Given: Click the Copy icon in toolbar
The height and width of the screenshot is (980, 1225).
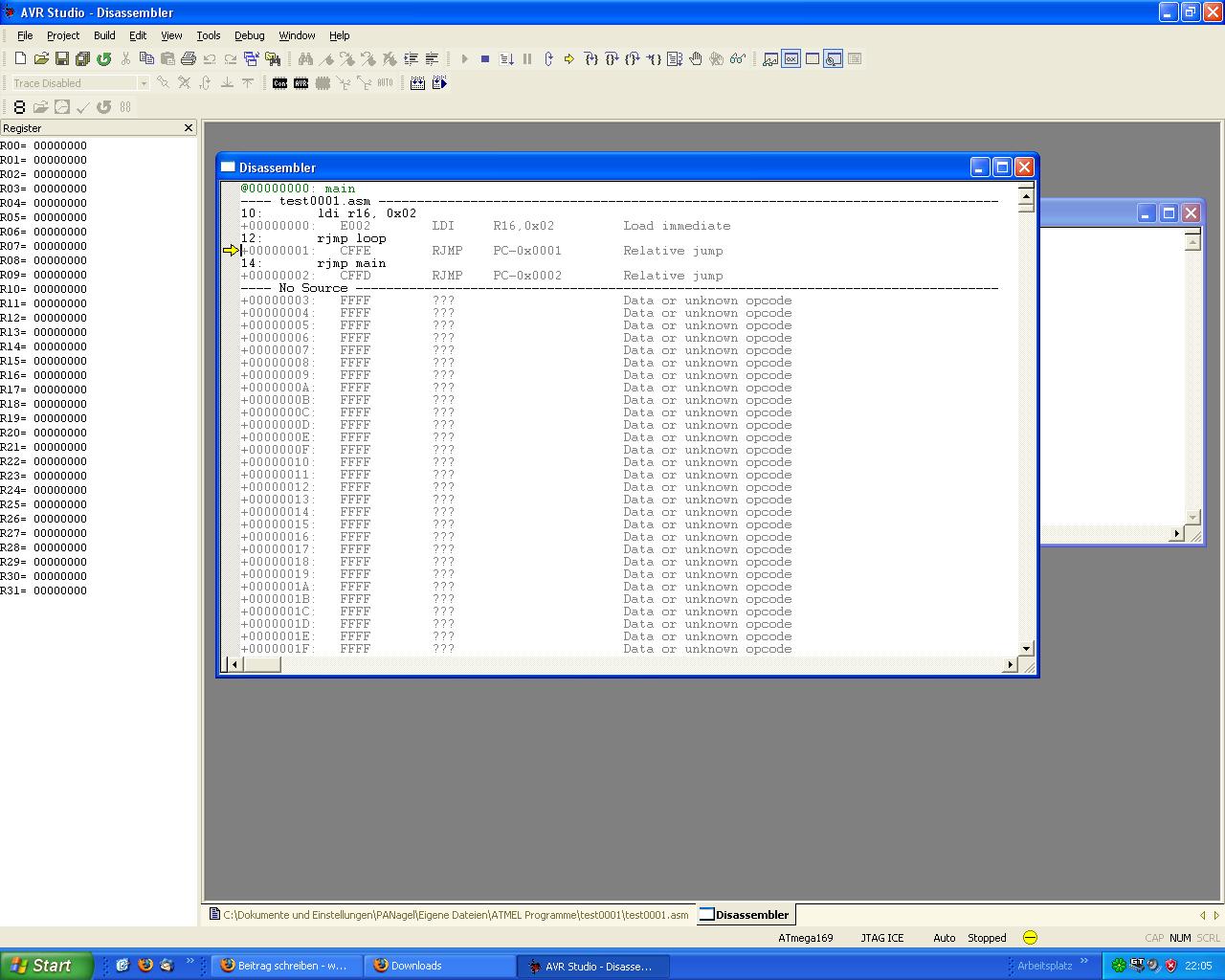Looking at the screenshot, I should coord(146,59).
